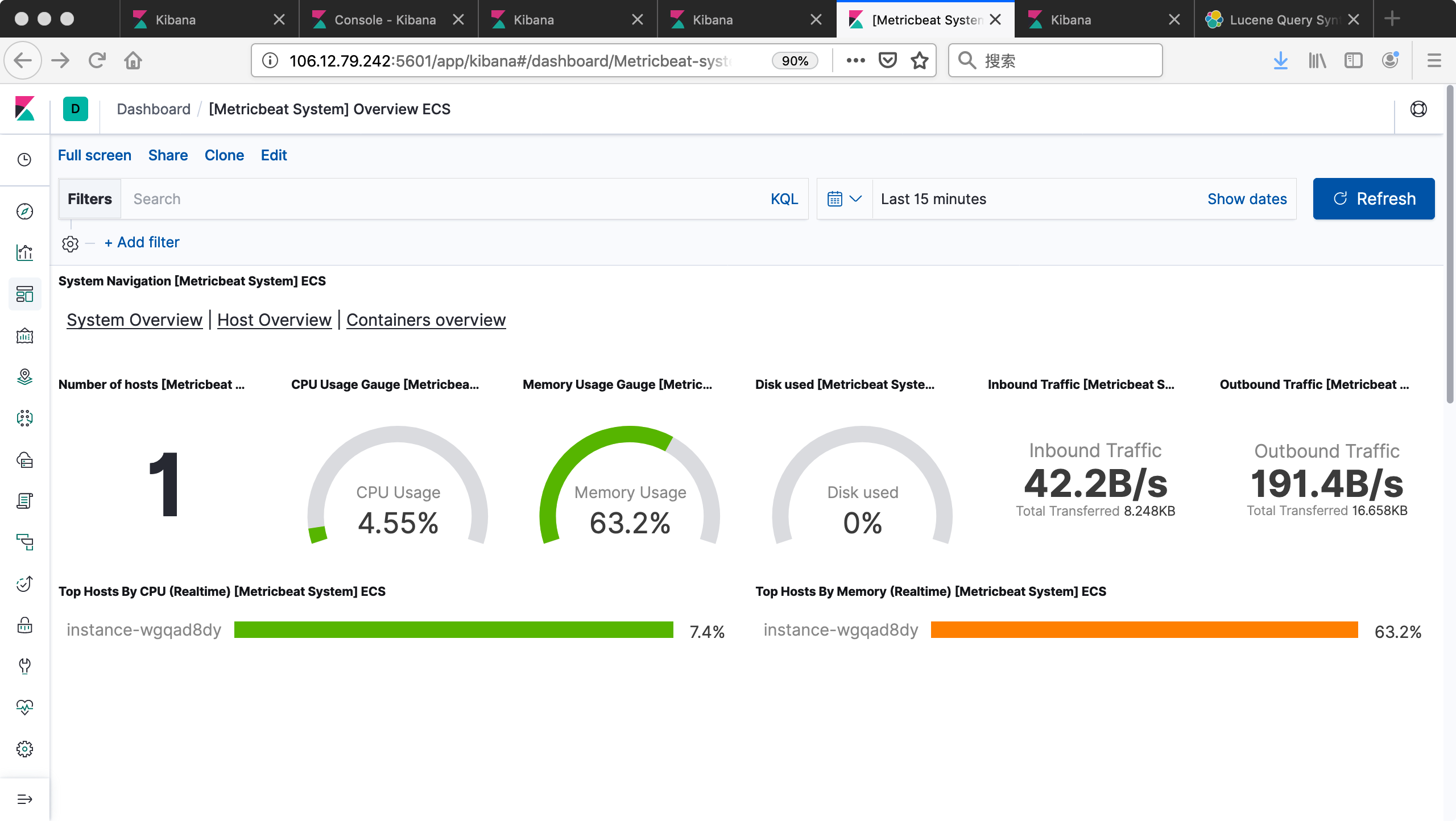The width and height of the screenshot is (1456, 821).
Task: Open Uptime icon in sidebar
Action: coord(24,584)
